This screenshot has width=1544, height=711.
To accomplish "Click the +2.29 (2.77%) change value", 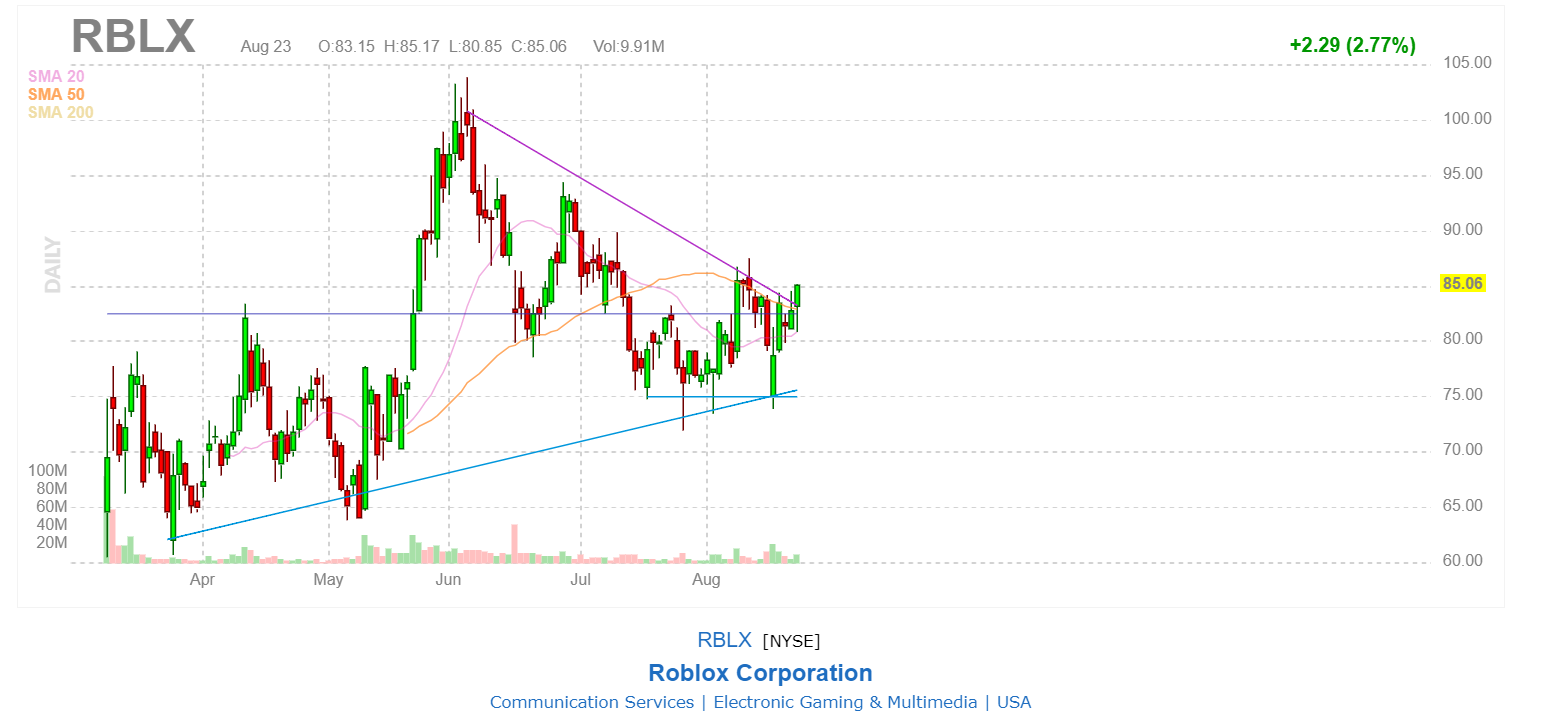I will point(1352,45).
